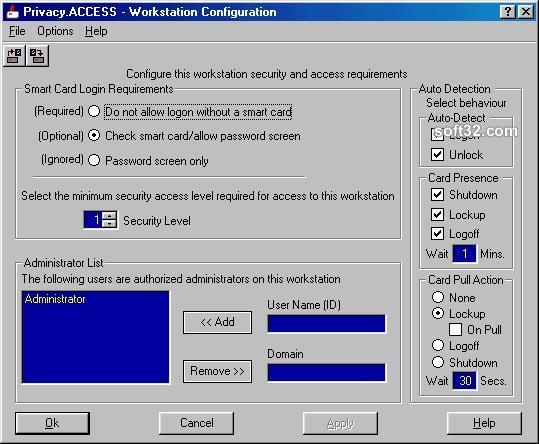Open the Help menu
539x444 pixels.
pyautogui.click(x=96, y=31)
